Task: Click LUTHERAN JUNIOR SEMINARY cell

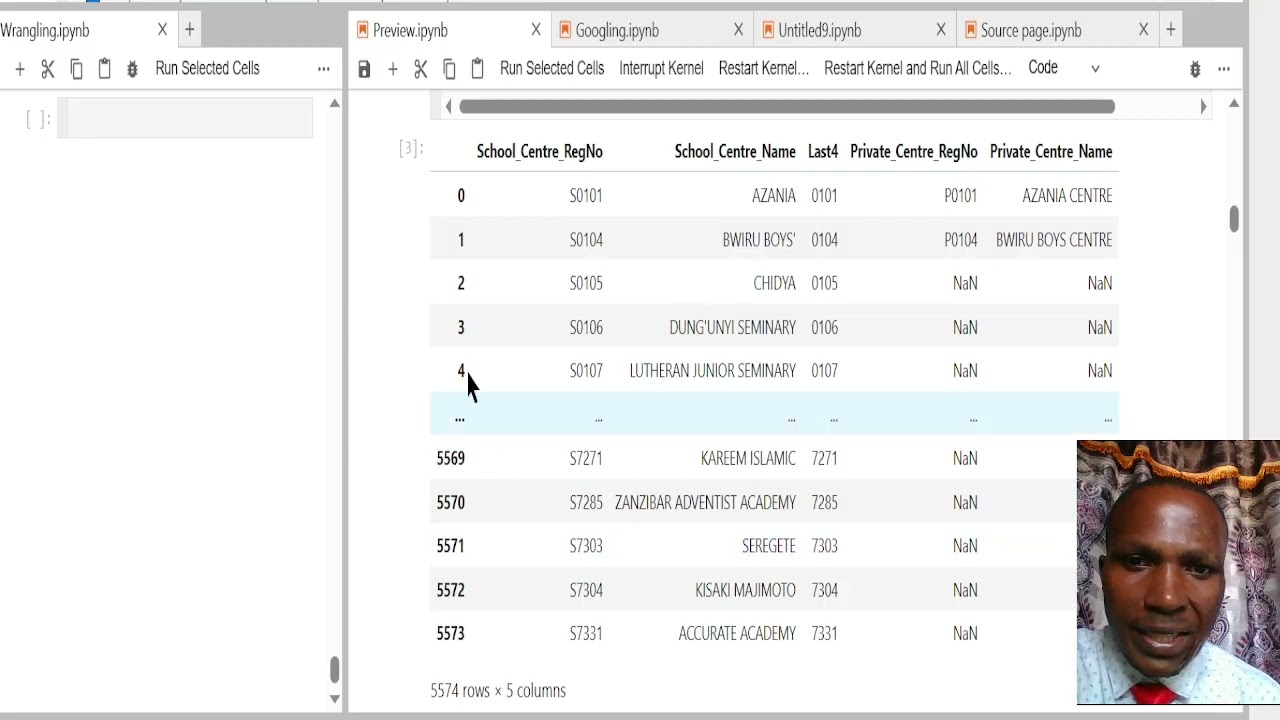Action: click(712, 371)
